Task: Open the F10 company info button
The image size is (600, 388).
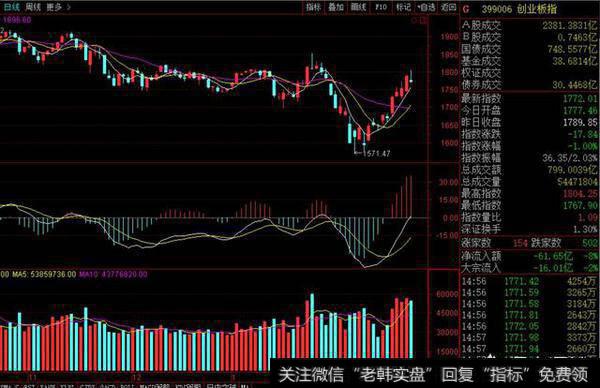Action: click(381, 7)
